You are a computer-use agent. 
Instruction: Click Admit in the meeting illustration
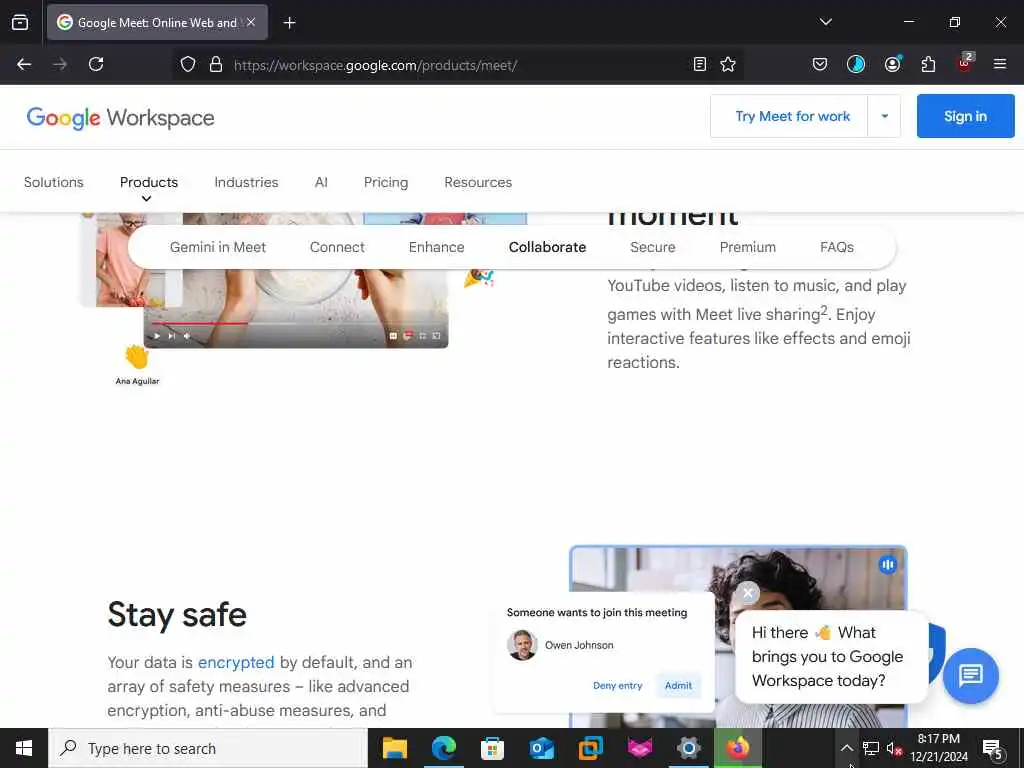coord(678,686)
